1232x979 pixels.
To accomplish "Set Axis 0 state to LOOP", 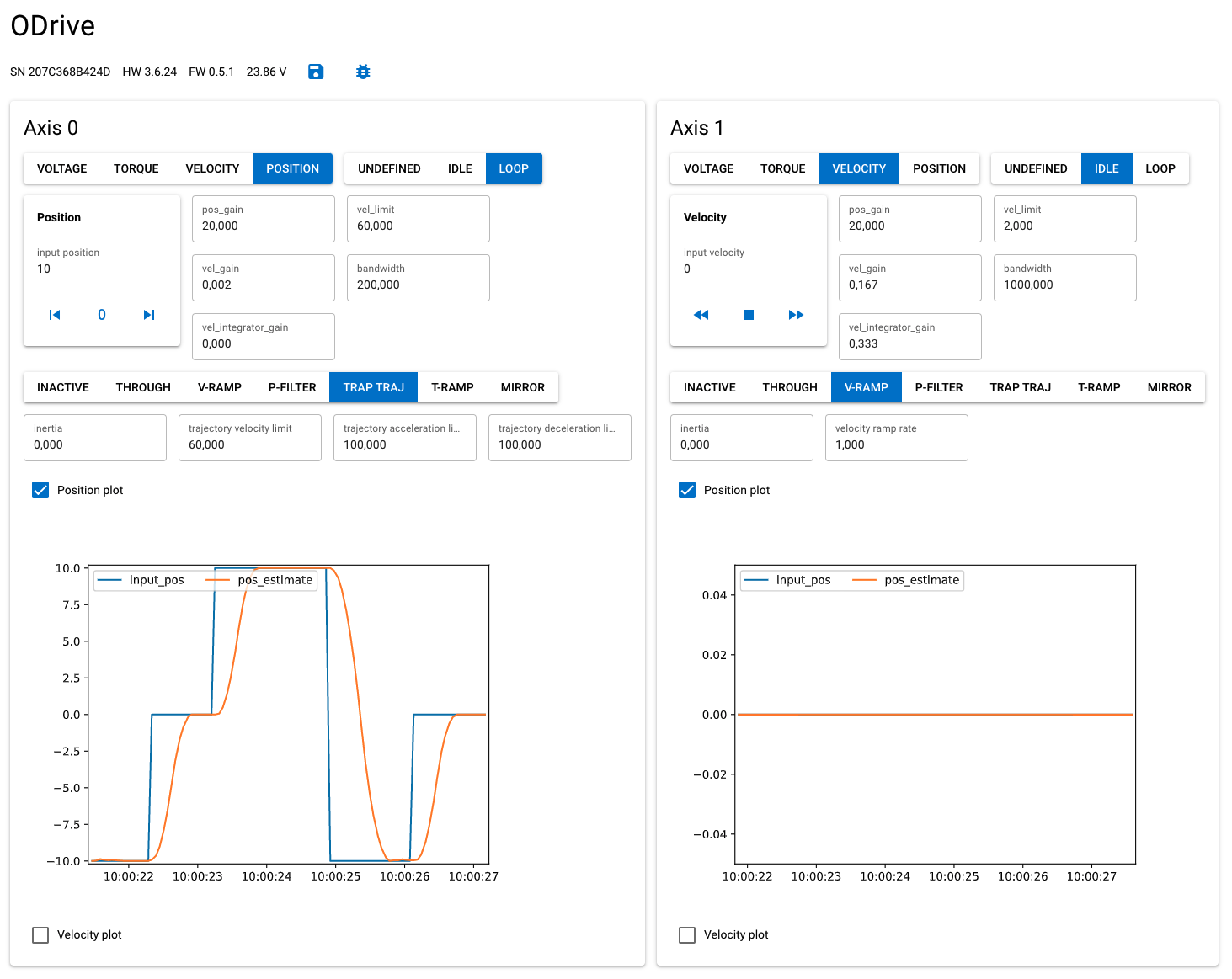I will point(514,168).
